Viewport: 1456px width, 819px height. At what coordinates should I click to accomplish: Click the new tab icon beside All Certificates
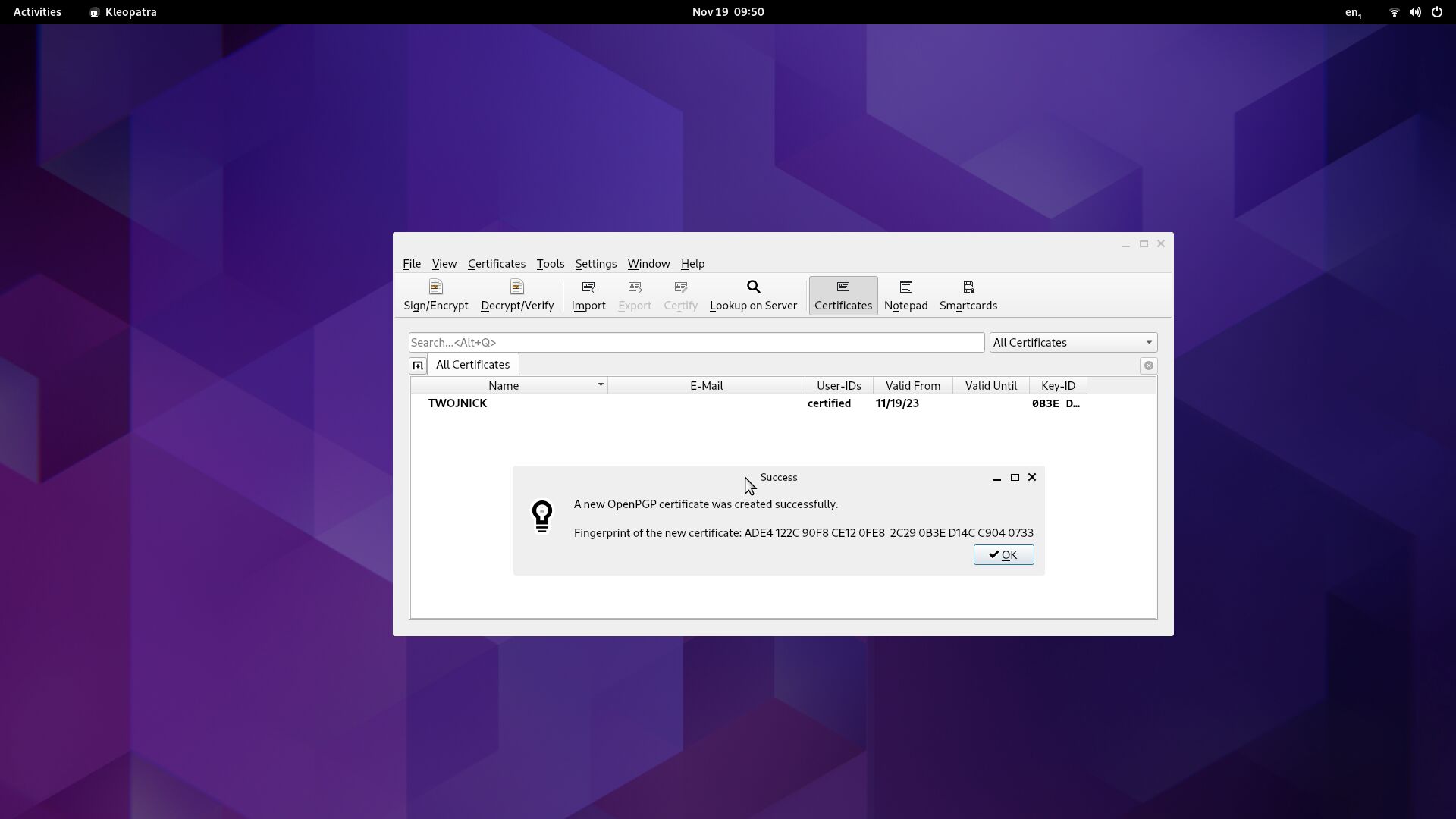417,366
